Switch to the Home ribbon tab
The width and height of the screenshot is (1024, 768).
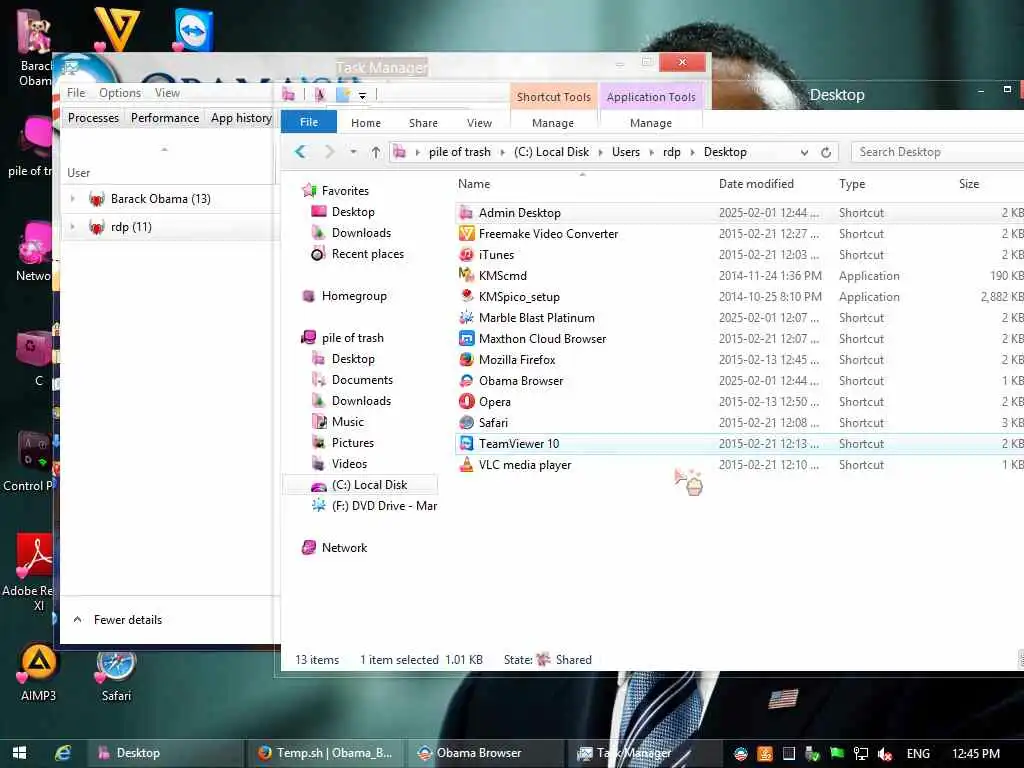click(x=366, y=123)
